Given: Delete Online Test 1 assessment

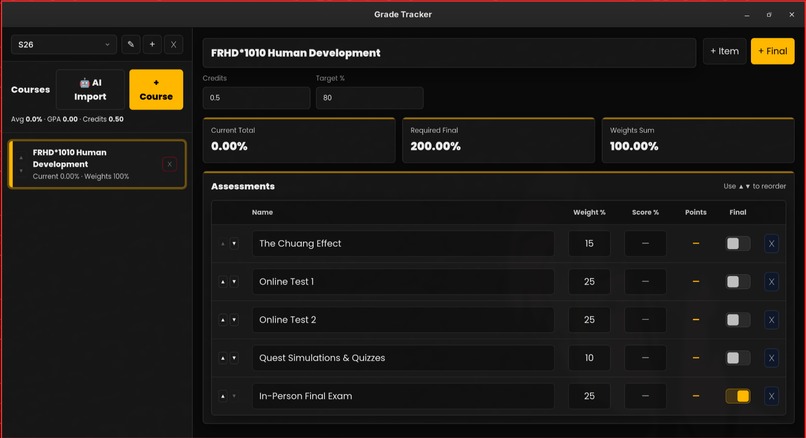Looking at the screenshot, I should point(771,282).
